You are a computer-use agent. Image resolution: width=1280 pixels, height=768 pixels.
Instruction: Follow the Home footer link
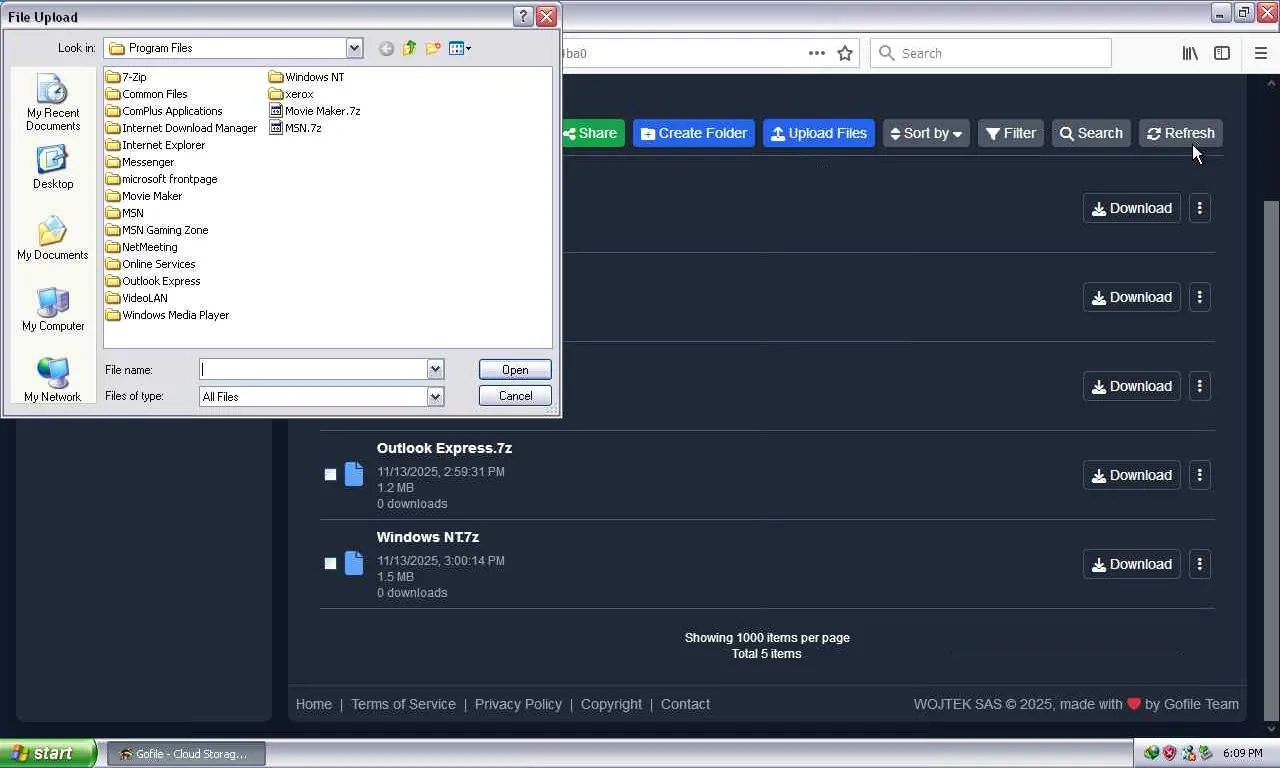(314, 704)
